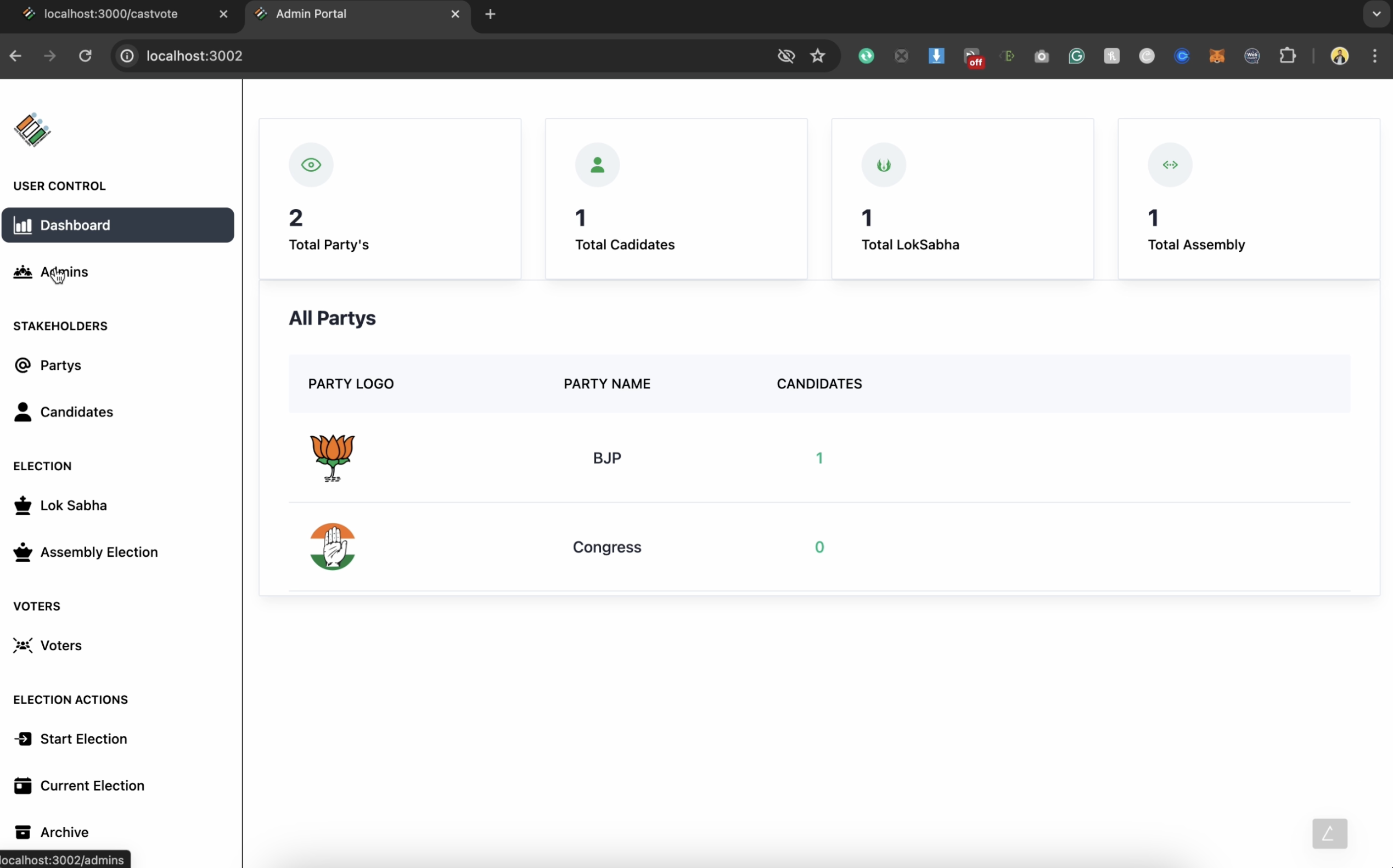Click the blue download arrow extension

point(936,55)
